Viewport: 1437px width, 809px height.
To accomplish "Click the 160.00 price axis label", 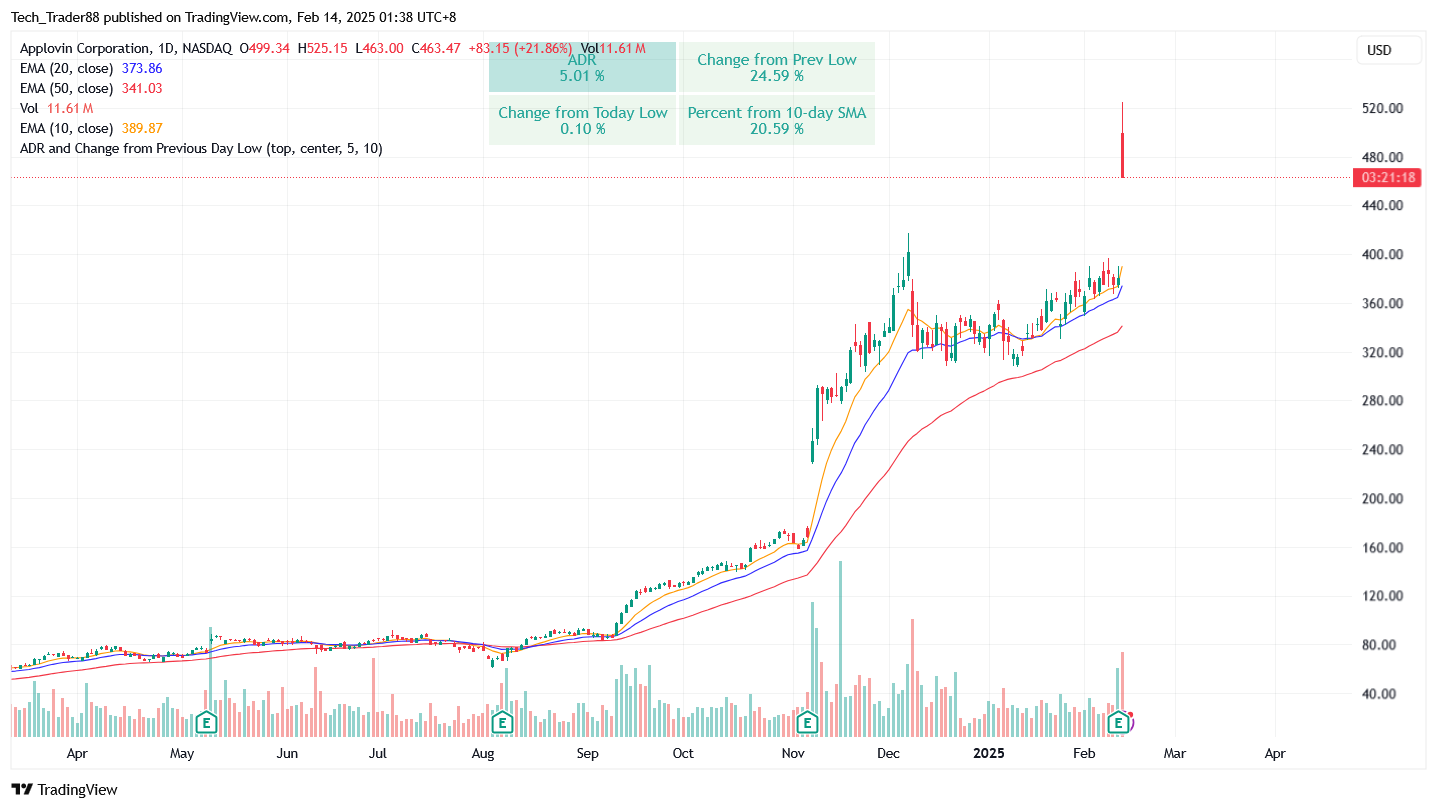I will click(1382, 547).
